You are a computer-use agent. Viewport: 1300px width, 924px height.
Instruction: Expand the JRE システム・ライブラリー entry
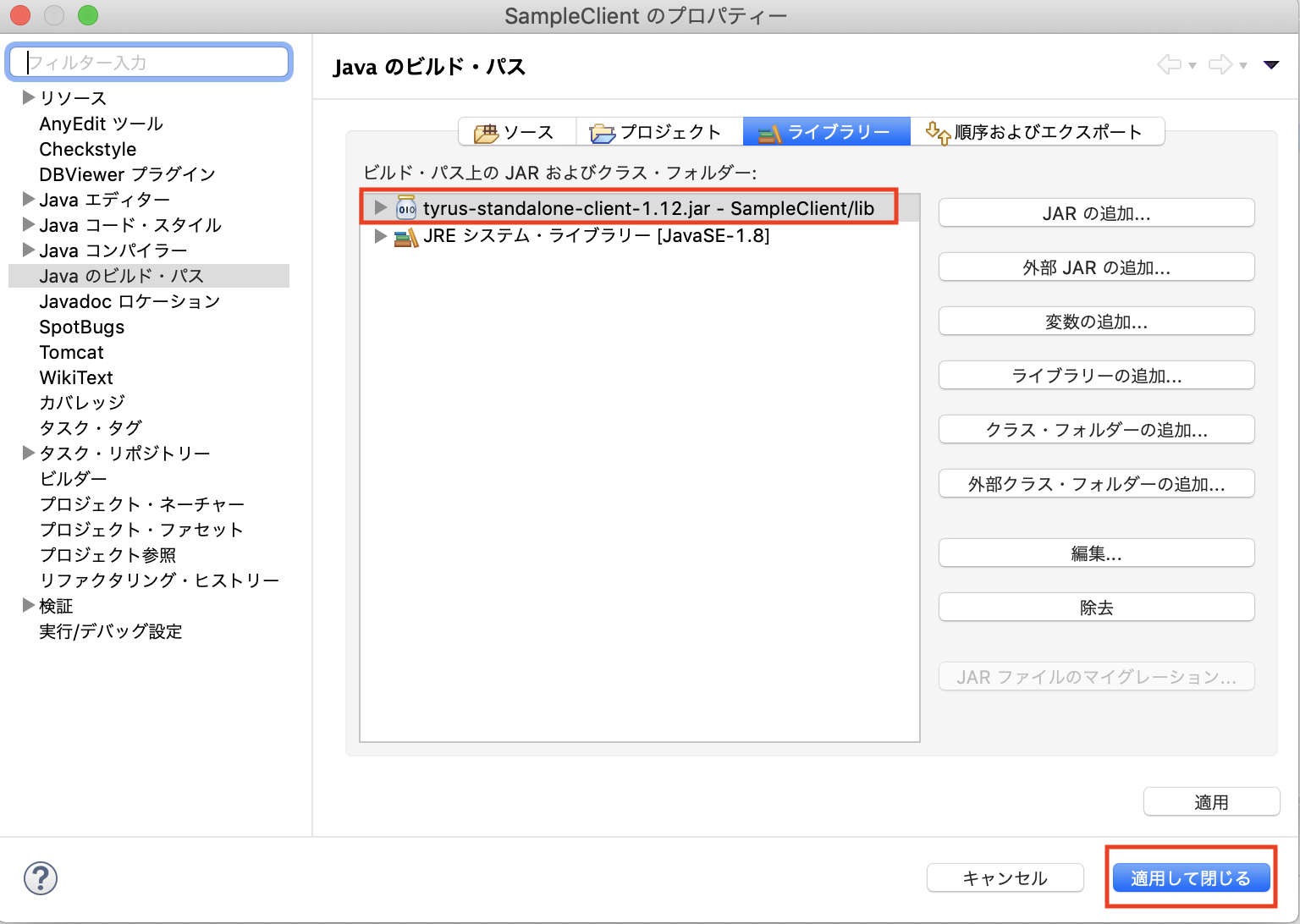[380, 236]
